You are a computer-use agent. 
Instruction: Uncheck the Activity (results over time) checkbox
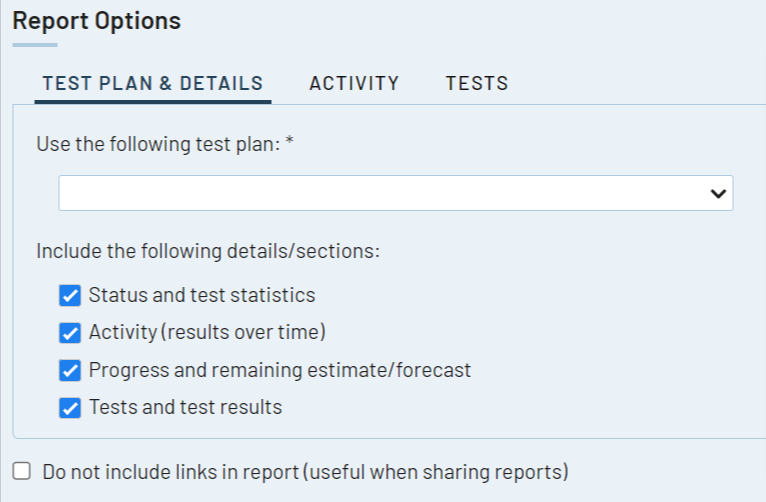coord(70,332)
